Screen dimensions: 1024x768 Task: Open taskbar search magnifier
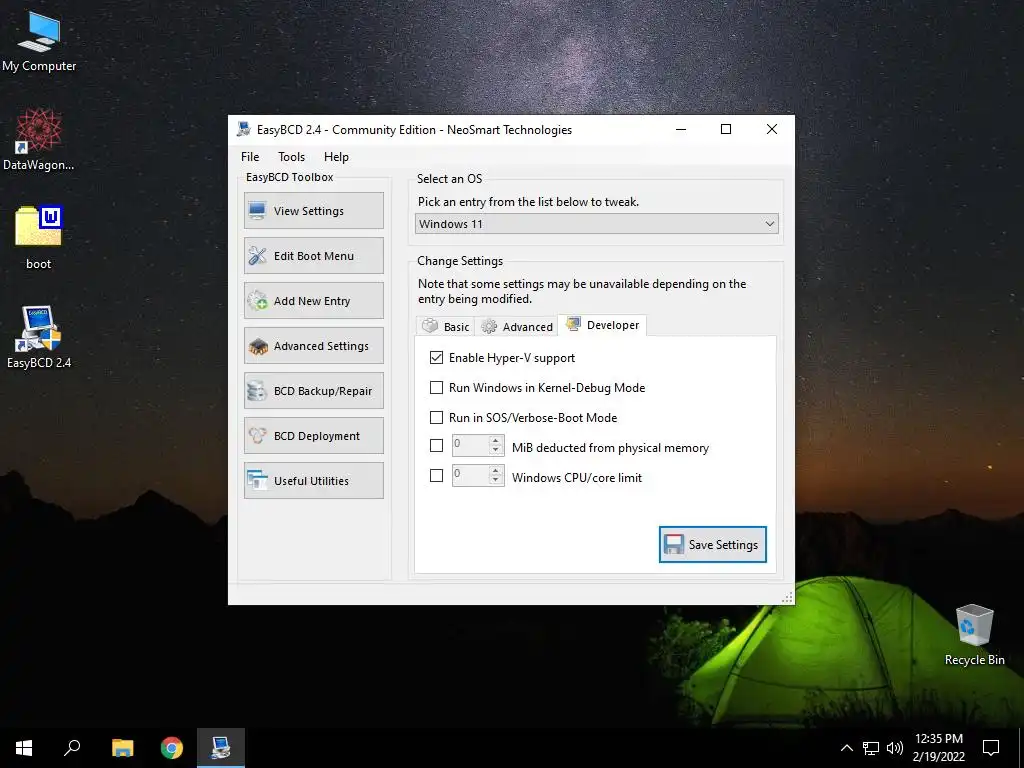(x=72, y=748)
